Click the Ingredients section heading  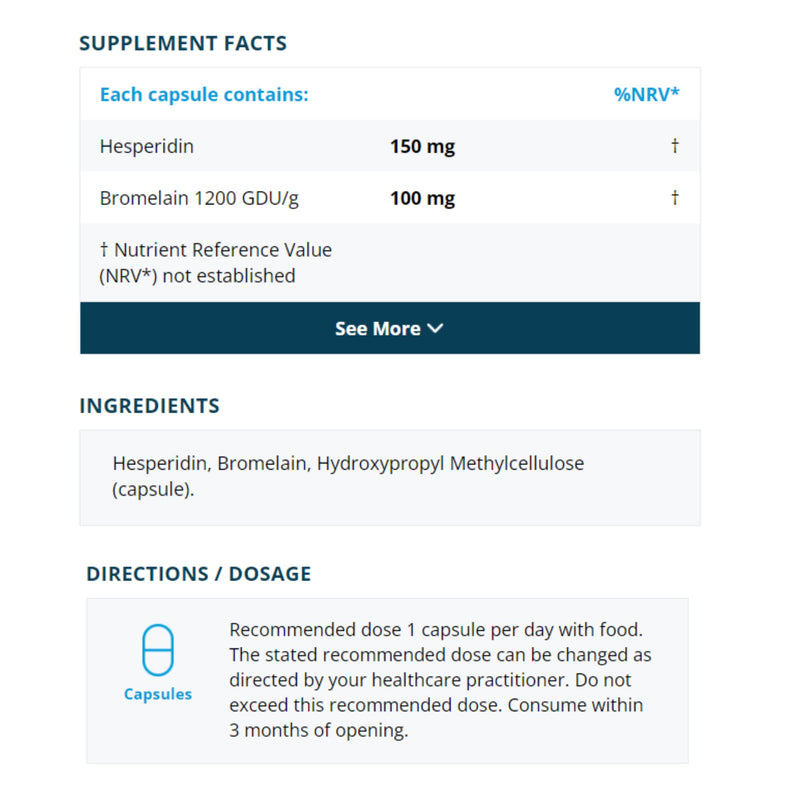coord(149,406)
